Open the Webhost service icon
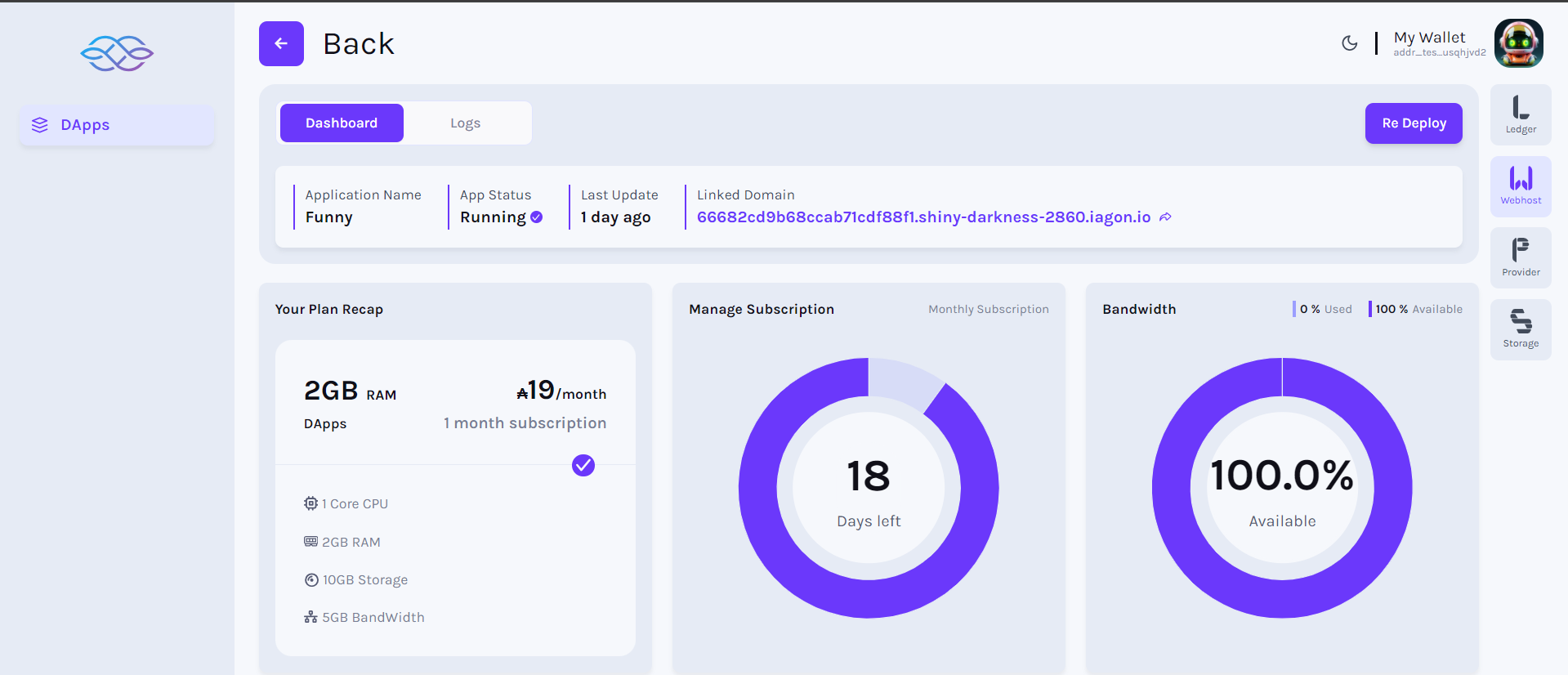The width and height of the screenshot is (1568, 675). [x=1520, y=186]
